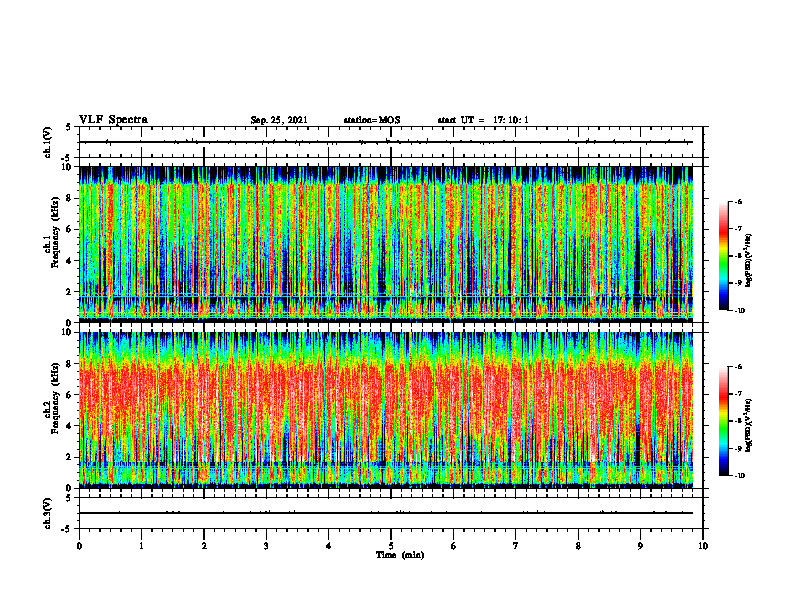This screenshot has height=612, width=792.
Task: Select the date text "Sep. 25, 2021"
Action: coord(279,120)
